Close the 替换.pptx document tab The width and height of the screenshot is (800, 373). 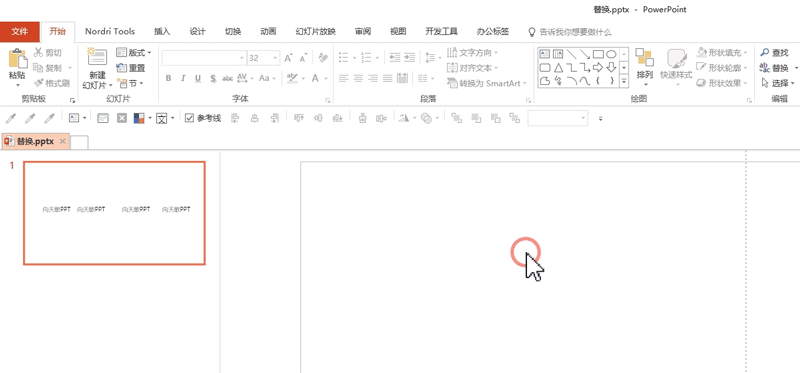pyautogui.click(x=62, y=141)
